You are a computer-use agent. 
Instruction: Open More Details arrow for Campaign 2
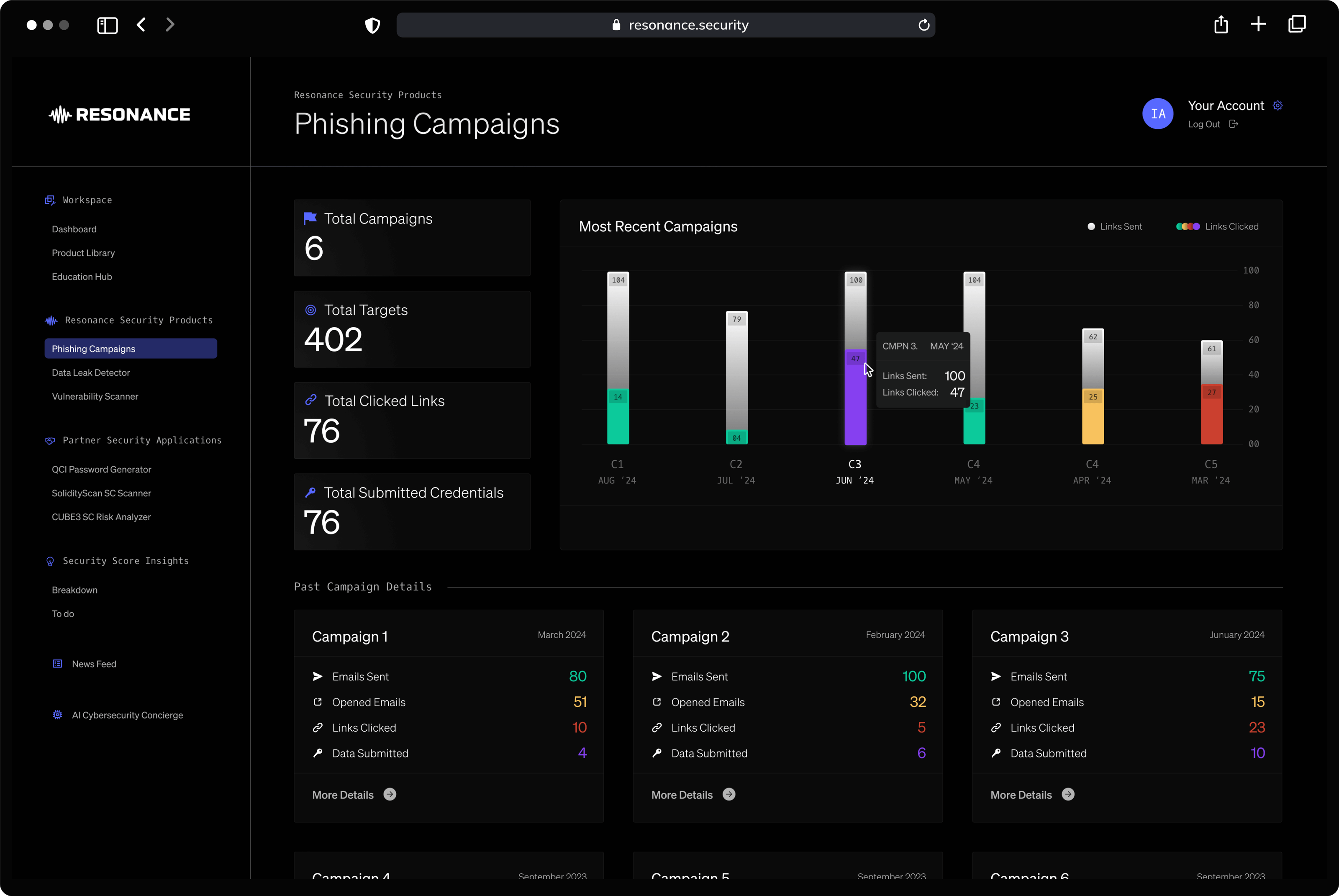click(x=729, y=795)
